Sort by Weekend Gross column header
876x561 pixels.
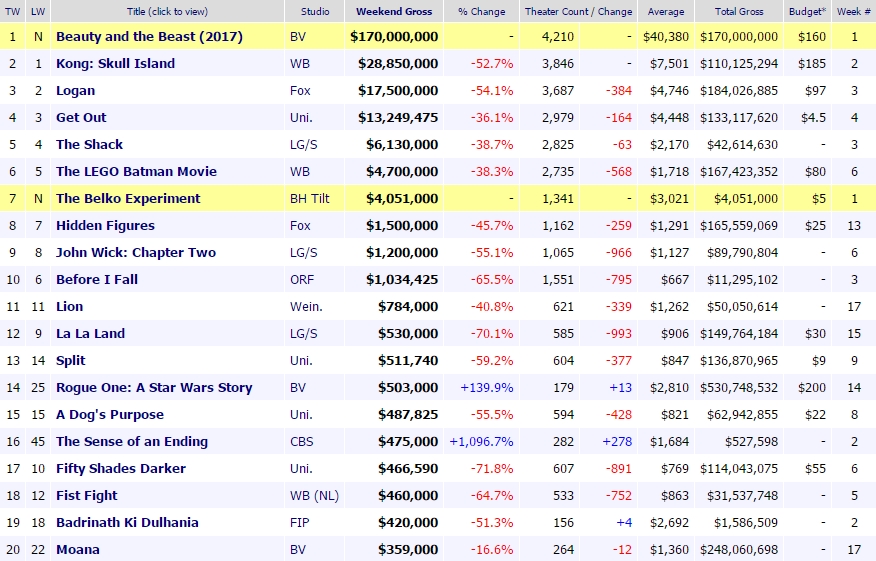(x=394, y=11)
